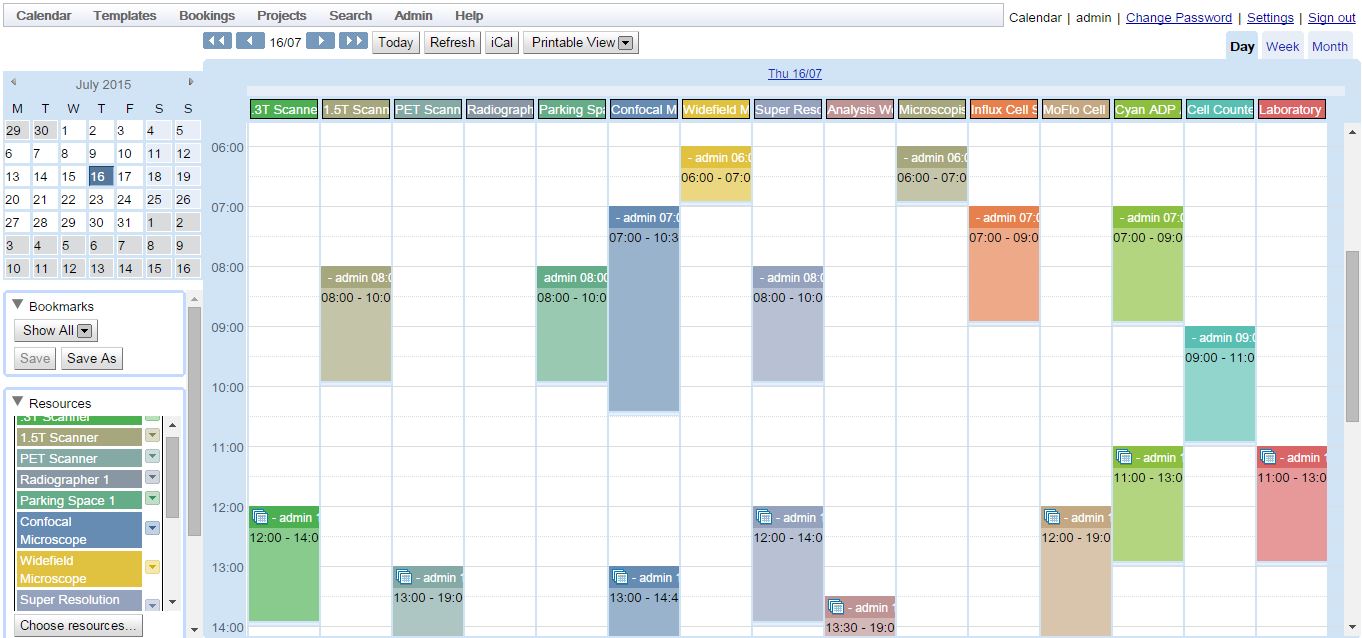Click recurring icon on 11:00 Cyan ADP booking

[x=1124, y=458]
